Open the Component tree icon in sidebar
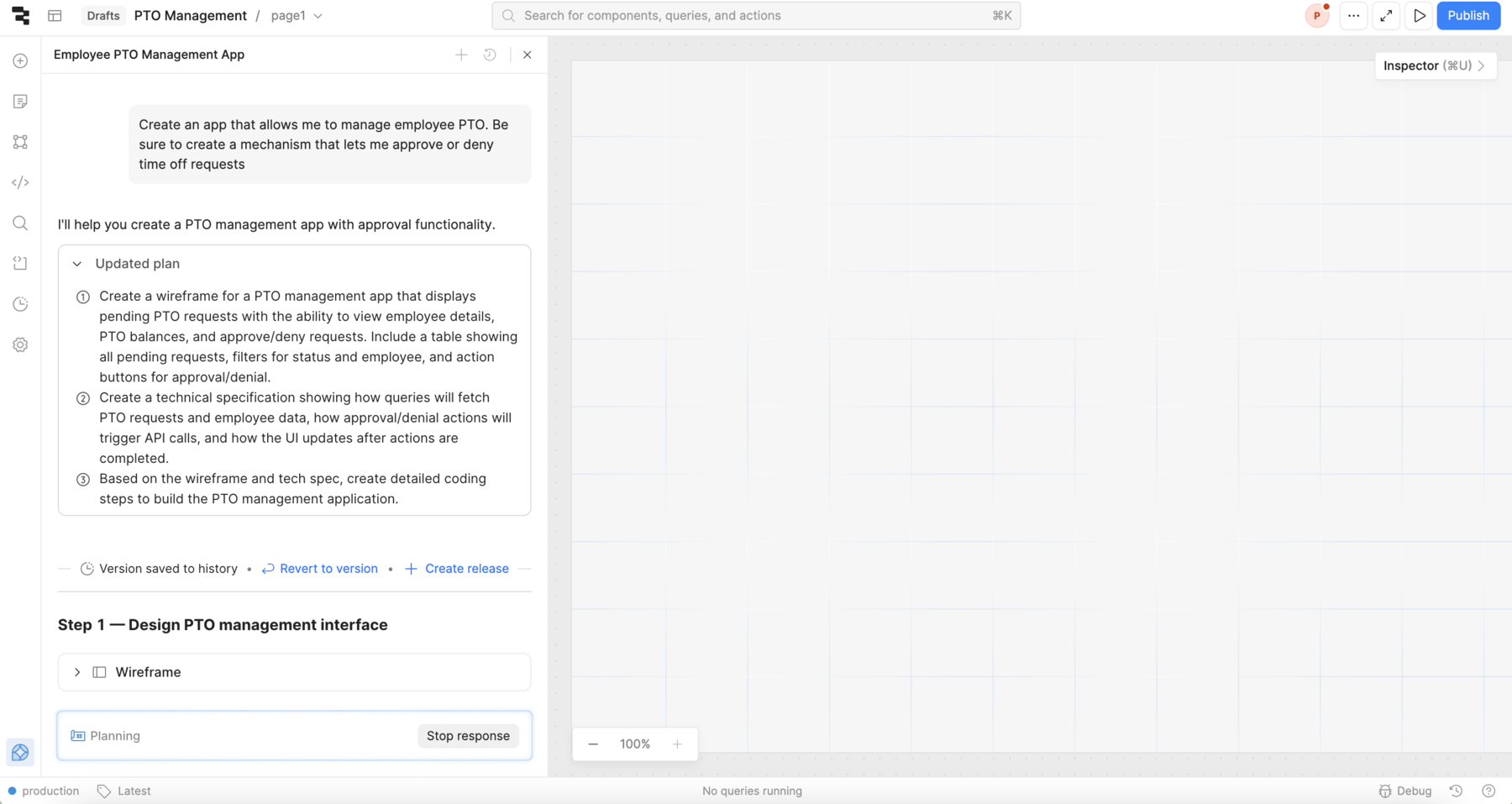Screen dimensions: 1512x804 20,142
